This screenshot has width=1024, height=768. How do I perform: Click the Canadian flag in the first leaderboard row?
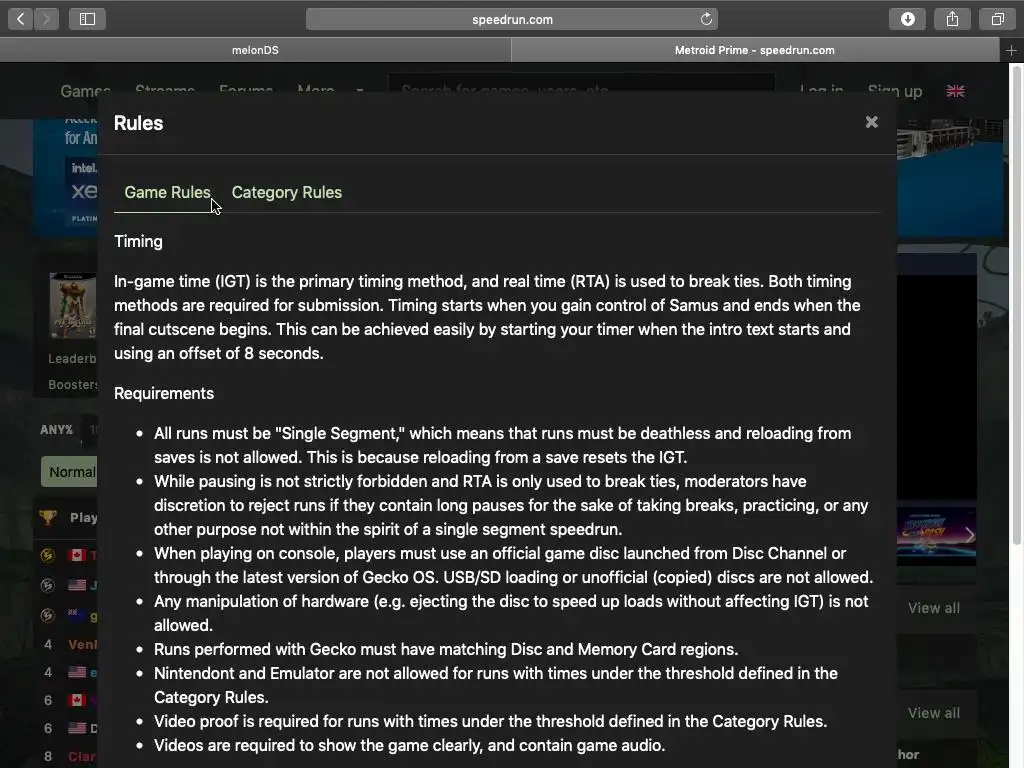[x=77, y=555]
